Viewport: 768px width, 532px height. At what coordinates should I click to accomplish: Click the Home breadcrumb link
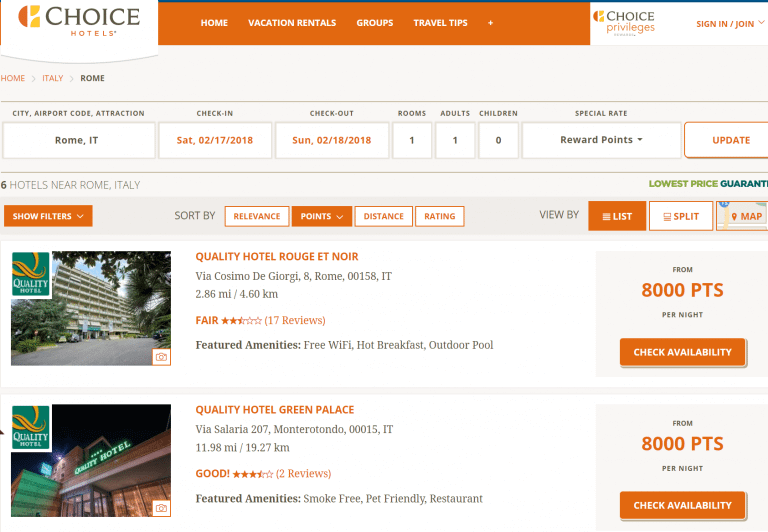click(x=13, y=78)
